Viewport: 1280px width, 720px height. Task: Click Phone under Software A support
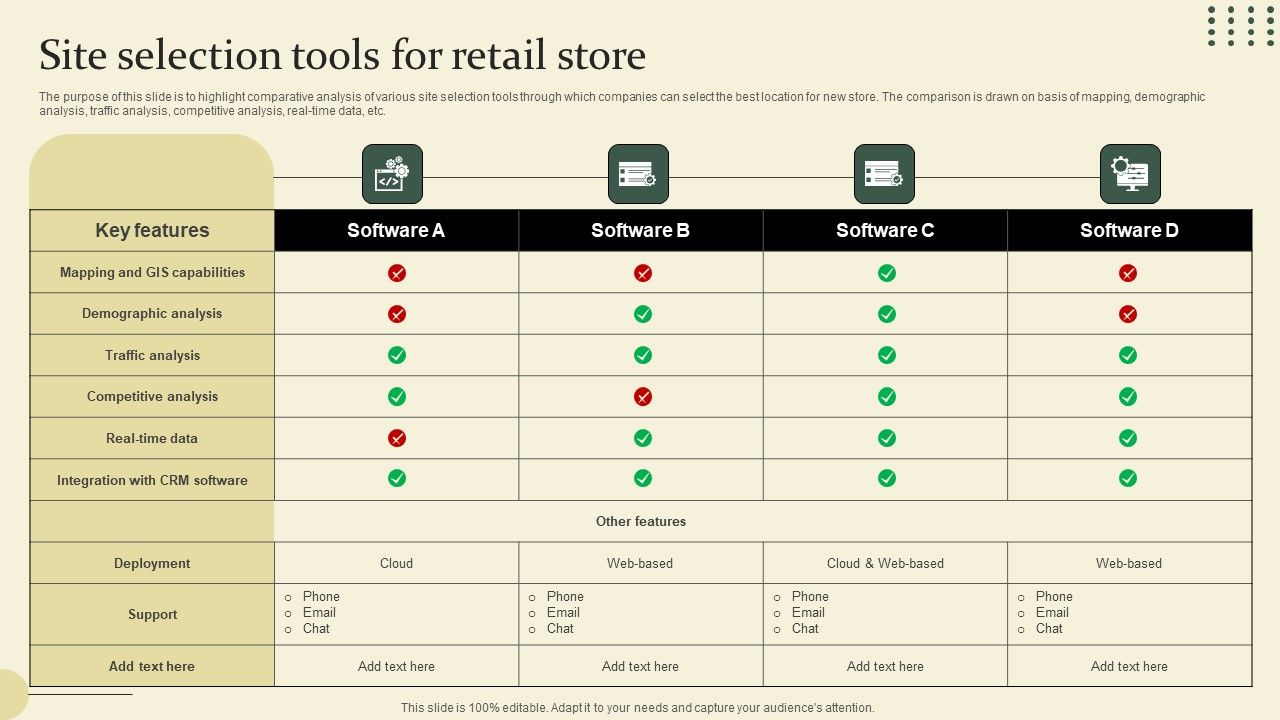pos(321,596)
